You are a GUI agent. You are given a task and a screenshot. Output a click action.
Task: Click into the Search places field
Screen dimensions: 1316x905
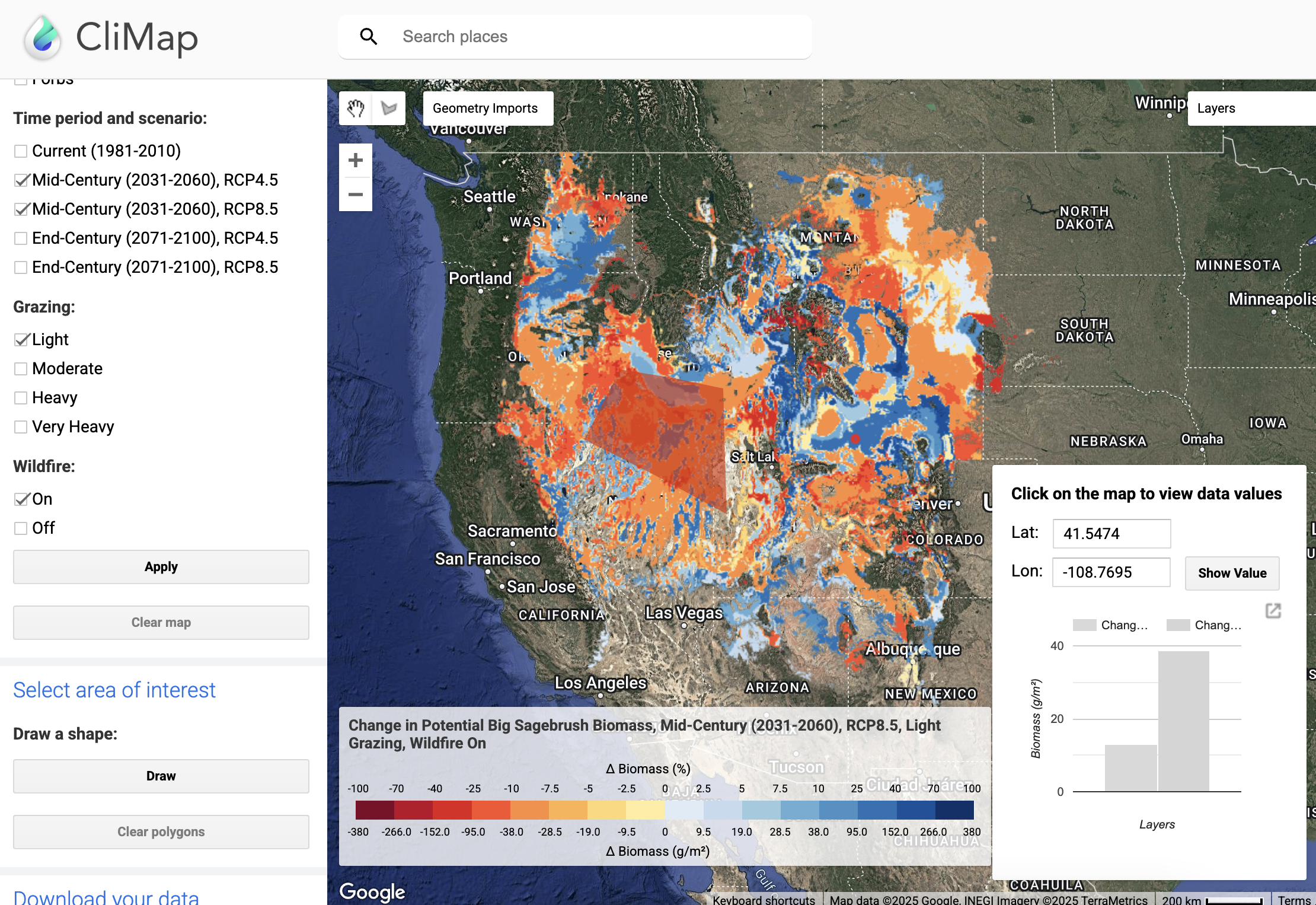pyautogui.click(x=593, y=37)
